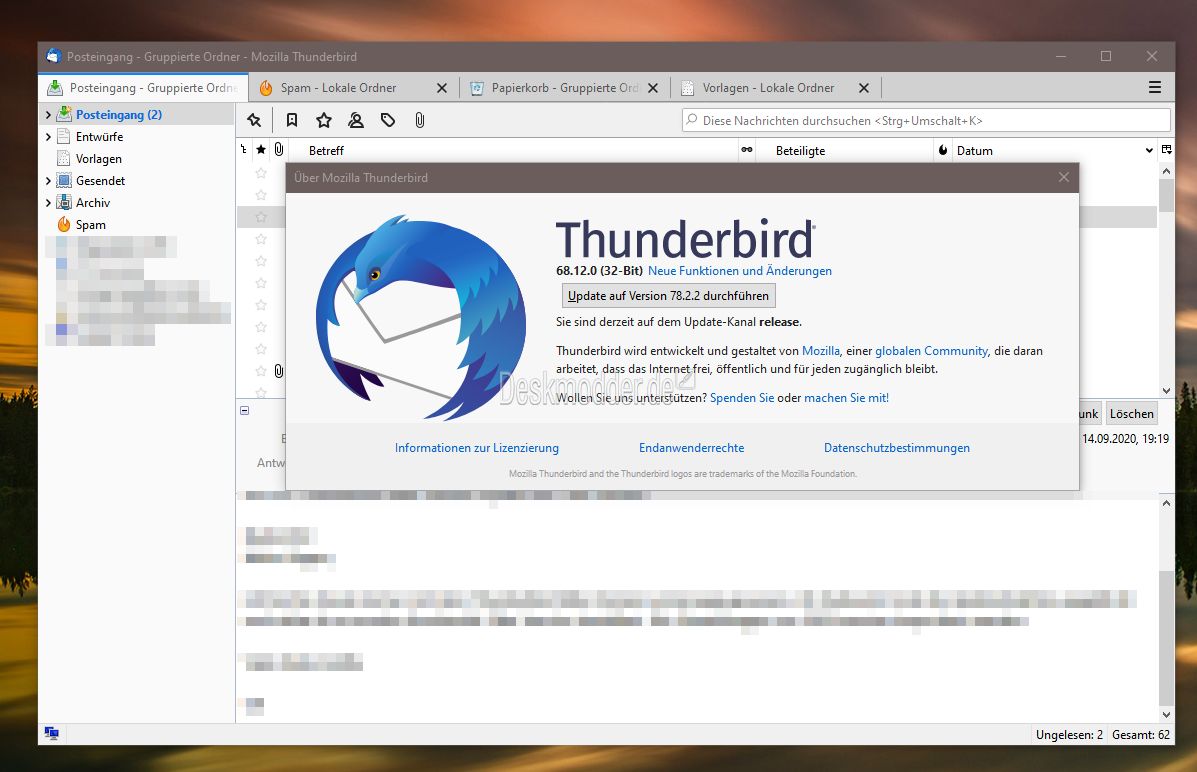
Task: Expand the Gesendet folder
Action: (48, 181)
